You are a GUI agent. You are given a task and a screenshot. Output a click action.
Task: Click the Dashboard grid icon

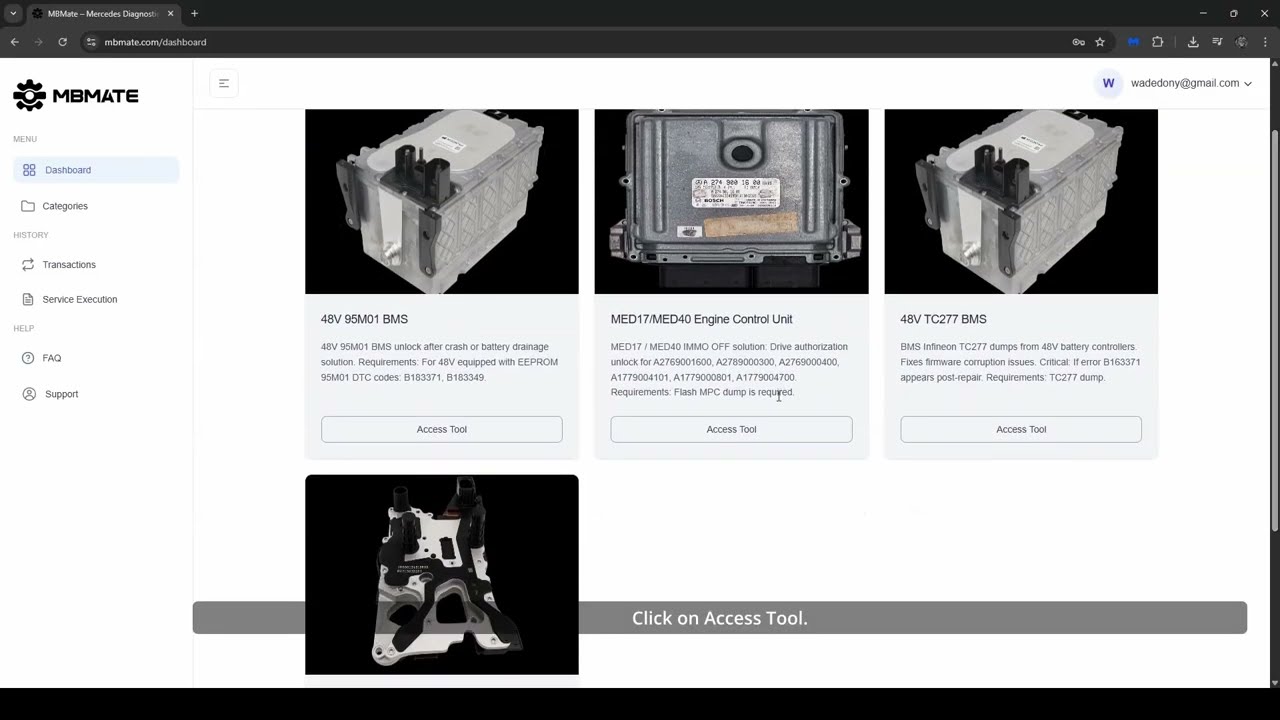(x=29, y=170)
